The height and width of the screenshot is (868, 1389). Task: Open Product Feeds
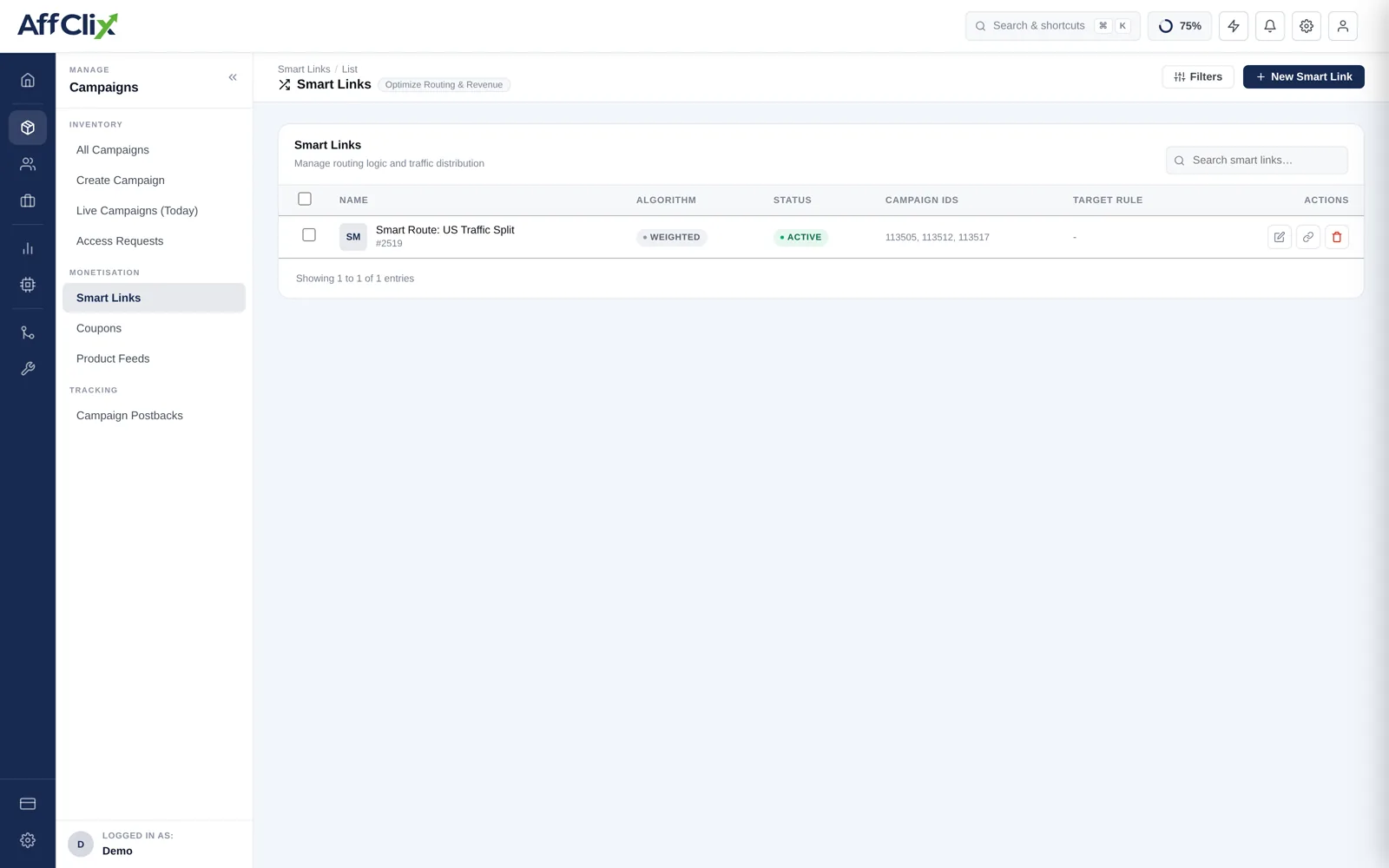click(155, 358)
